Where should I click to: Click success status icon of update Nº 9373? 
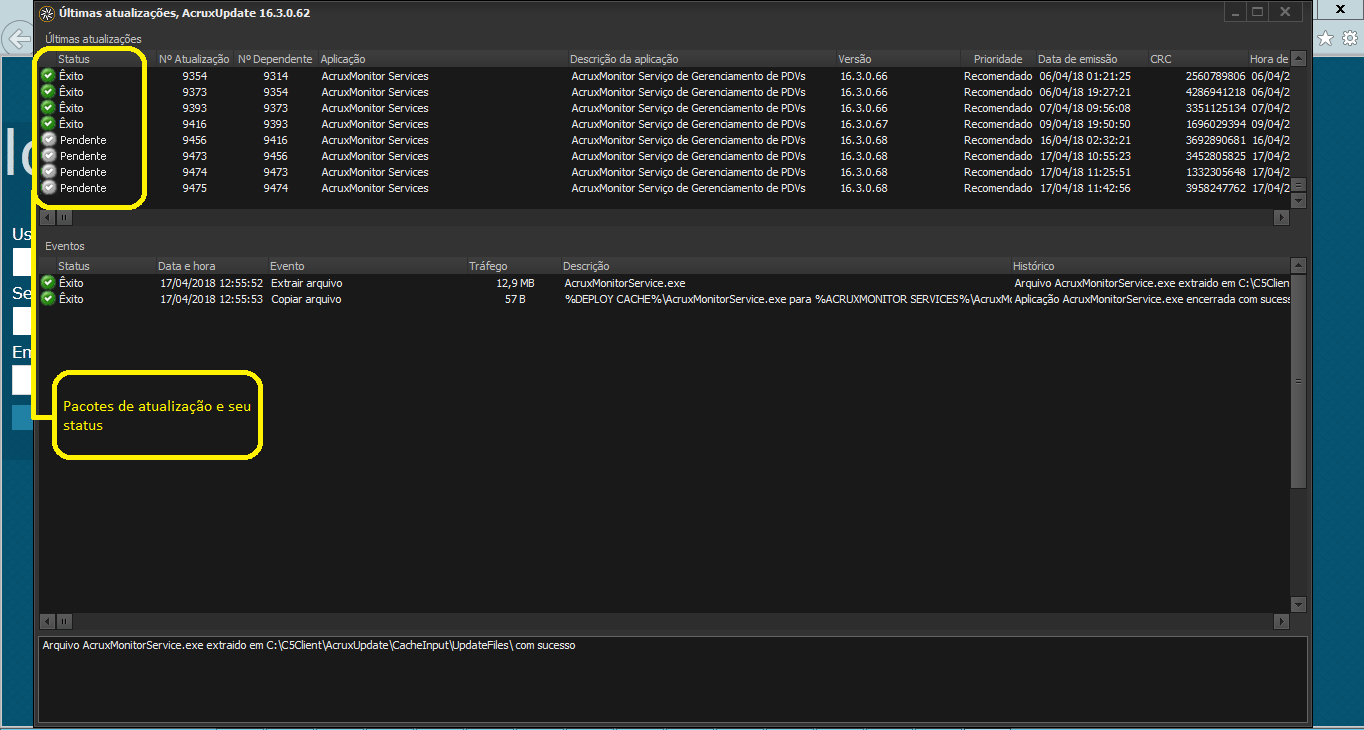coord(48,91)
